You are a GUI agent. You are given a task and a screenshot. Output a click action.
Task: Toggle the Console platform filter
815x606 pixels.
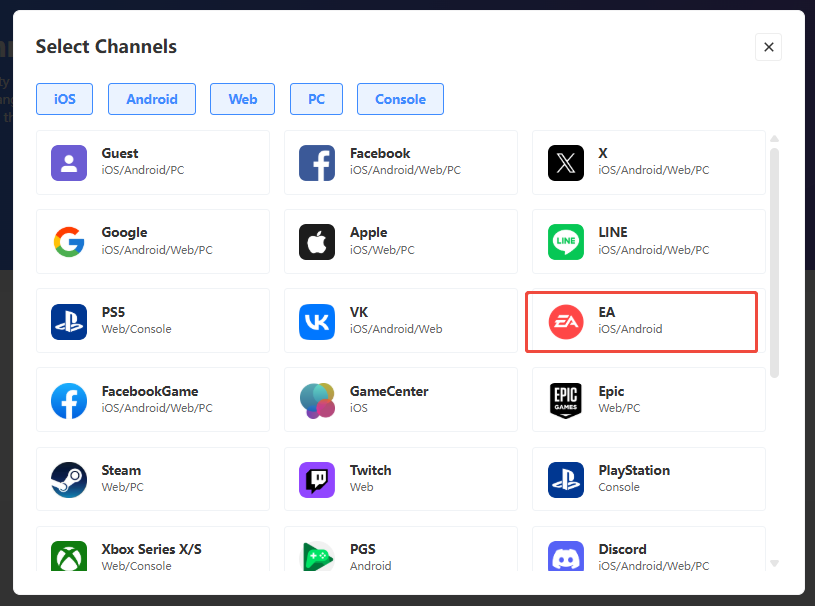click(400, 99)
